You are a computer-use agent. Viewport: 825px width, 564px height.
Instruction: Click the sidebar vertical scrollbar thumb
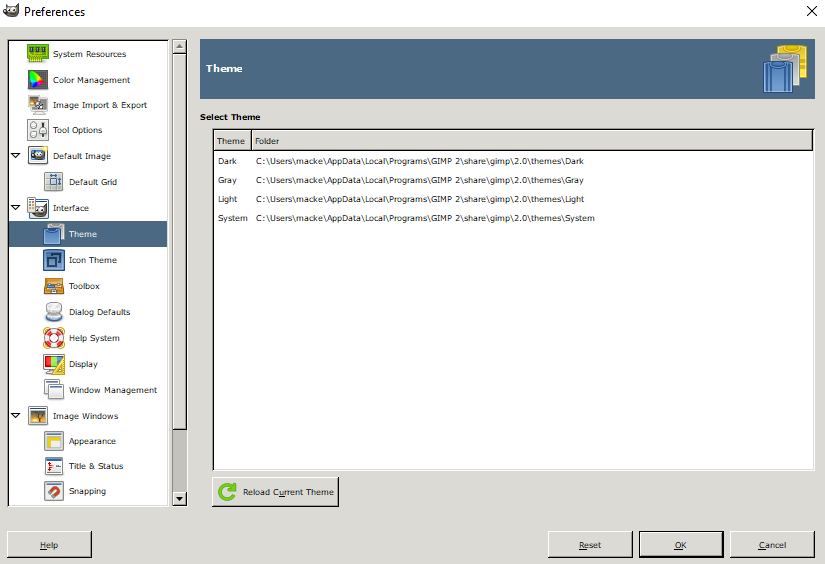179,241
